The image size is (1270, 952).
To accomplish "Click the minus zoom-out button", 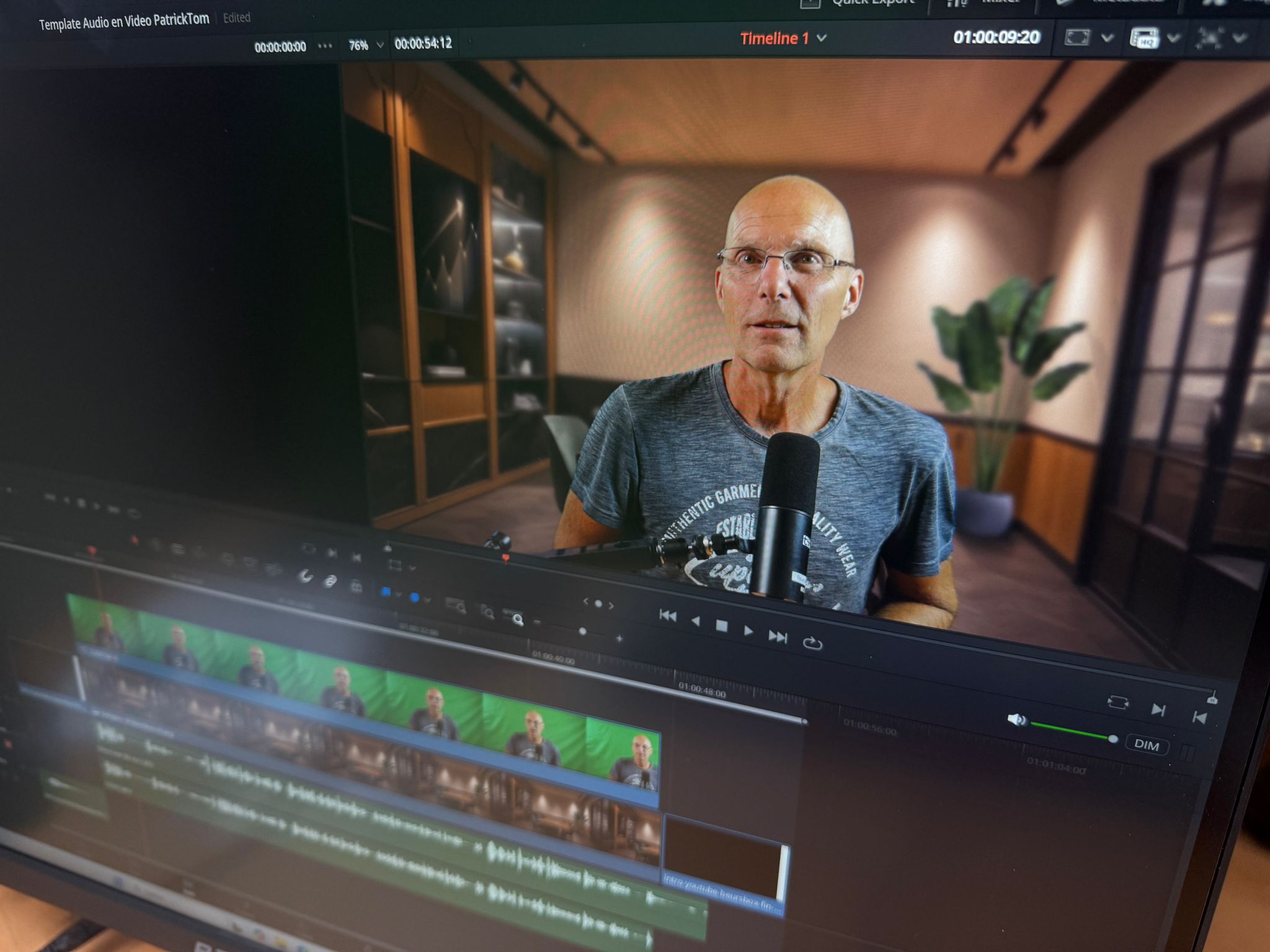I will [537, 622].
